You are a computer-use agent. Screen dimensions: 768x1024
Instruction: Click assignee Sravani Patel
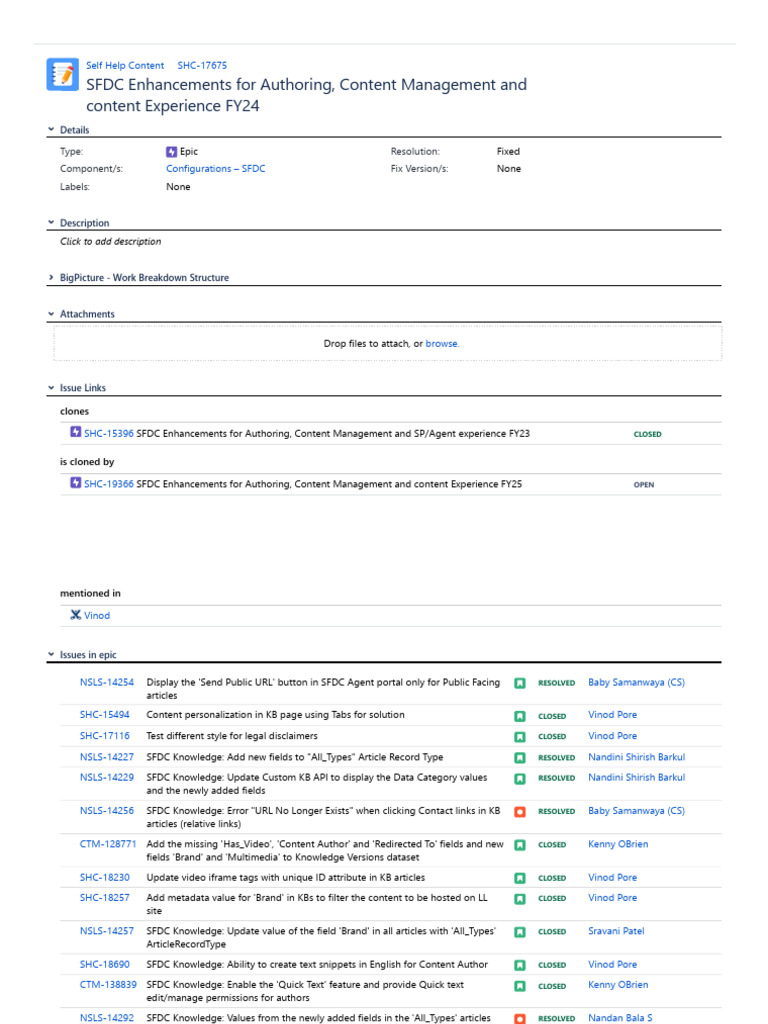616,931
